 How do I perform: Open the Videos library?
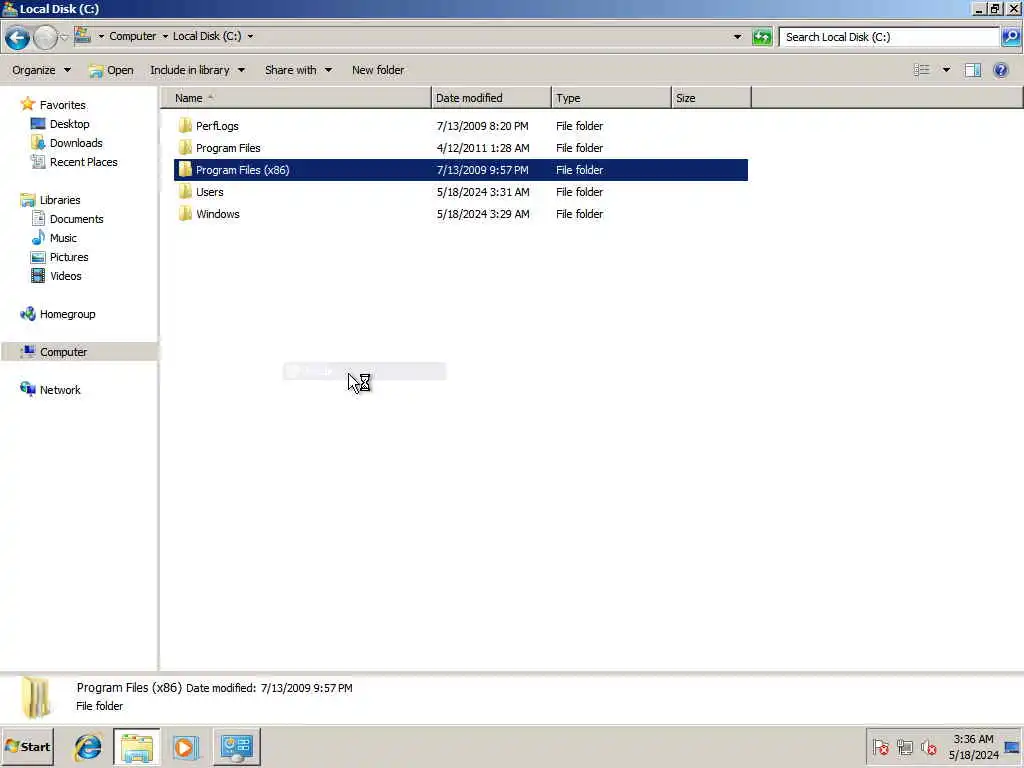(x=65, y=276)
